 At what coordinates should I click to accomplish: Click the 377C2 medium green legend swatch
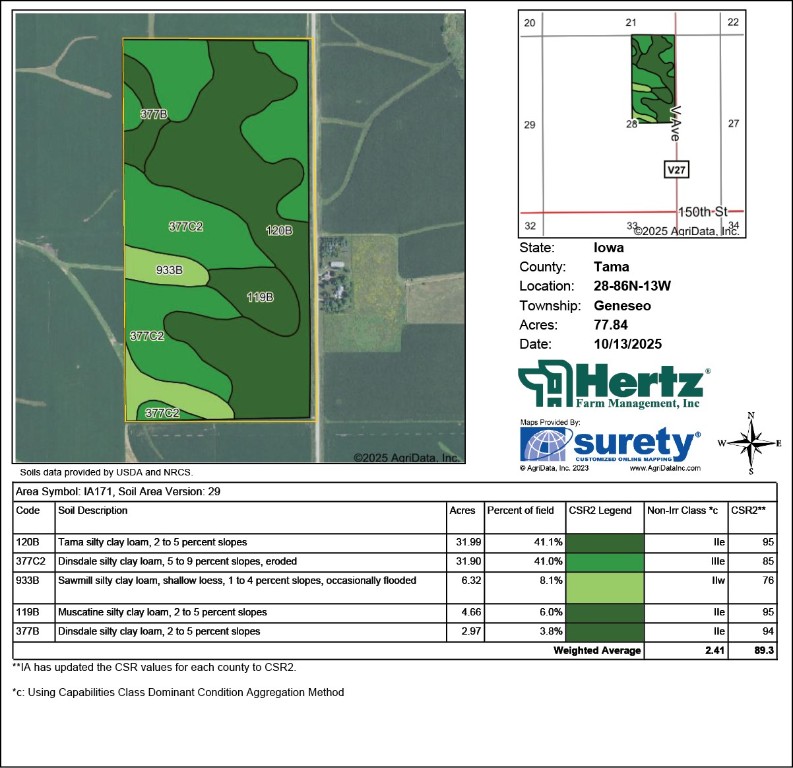pyautogui.click(x=605, y=562)
